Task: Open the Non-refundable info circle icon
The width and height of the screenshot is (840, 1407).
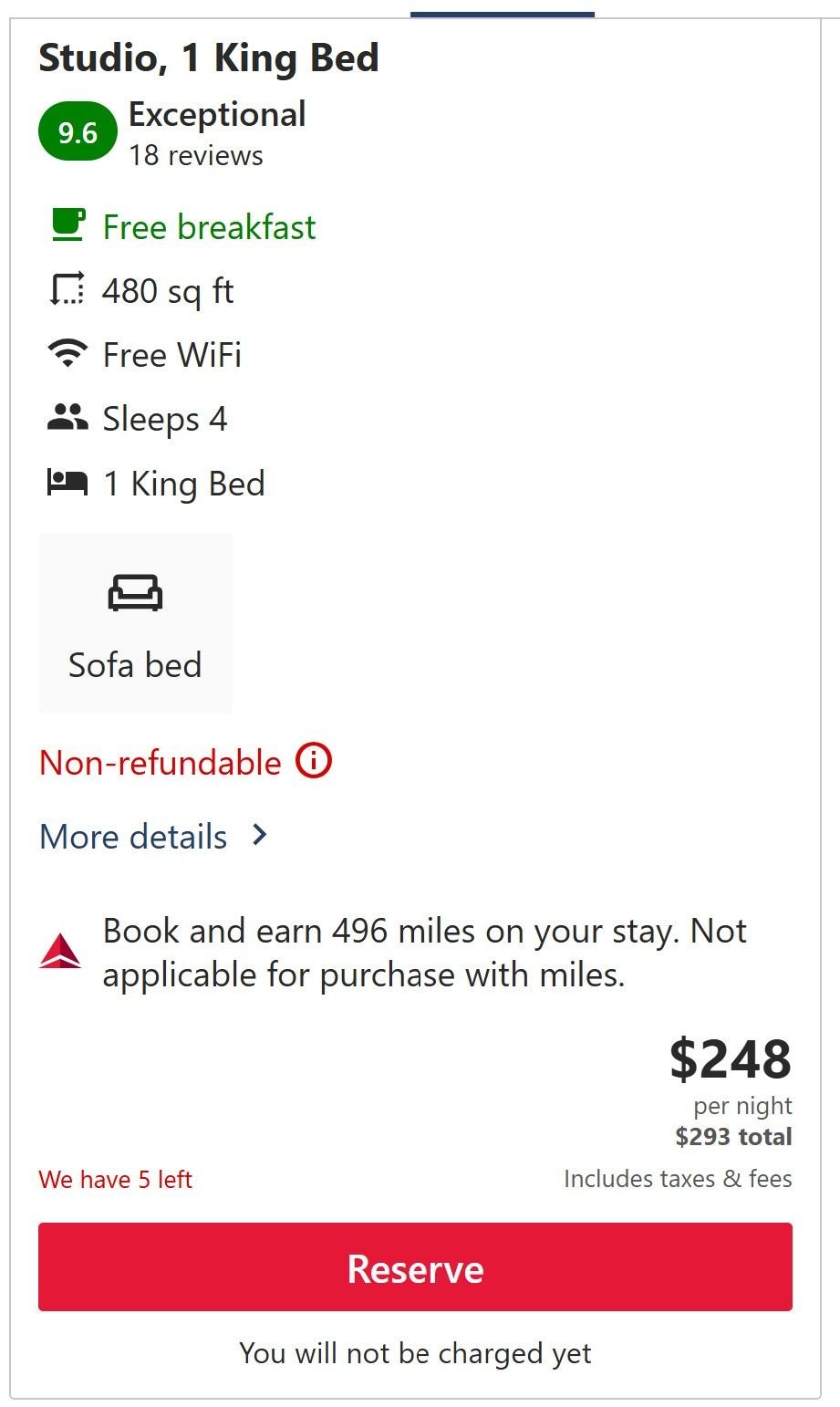Action: click(x=313, y=761)
